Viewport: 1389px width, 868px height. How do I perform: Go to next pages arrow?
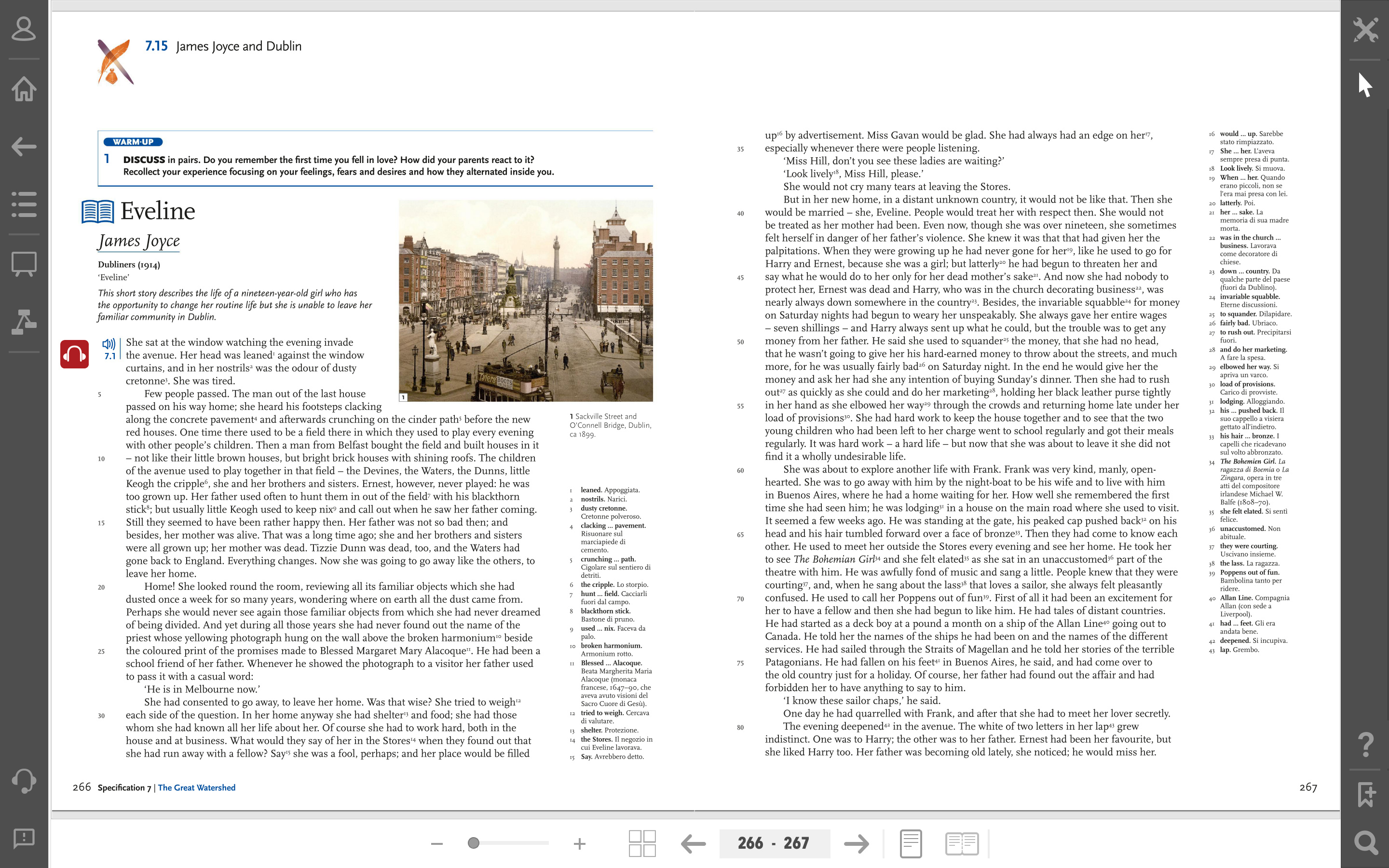[857, 843]
